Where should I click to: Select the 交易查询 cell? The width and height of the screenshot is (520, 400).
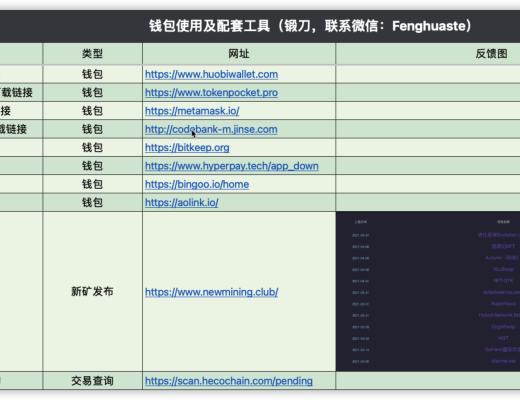tap(92, 381)
